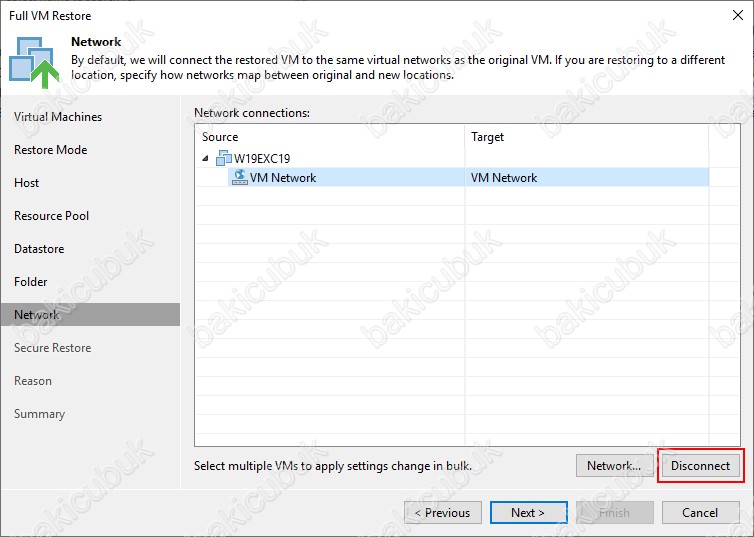Click the Network... button
The width and height of the screenshot is (754, 537).
click(614, 465)
